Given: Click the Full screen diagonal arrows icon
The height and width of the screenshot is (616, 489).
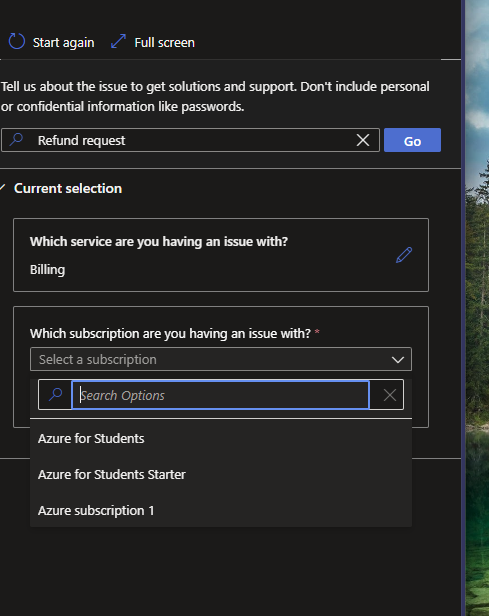Looking at the screenshot, I should click(x=118, y=42).
